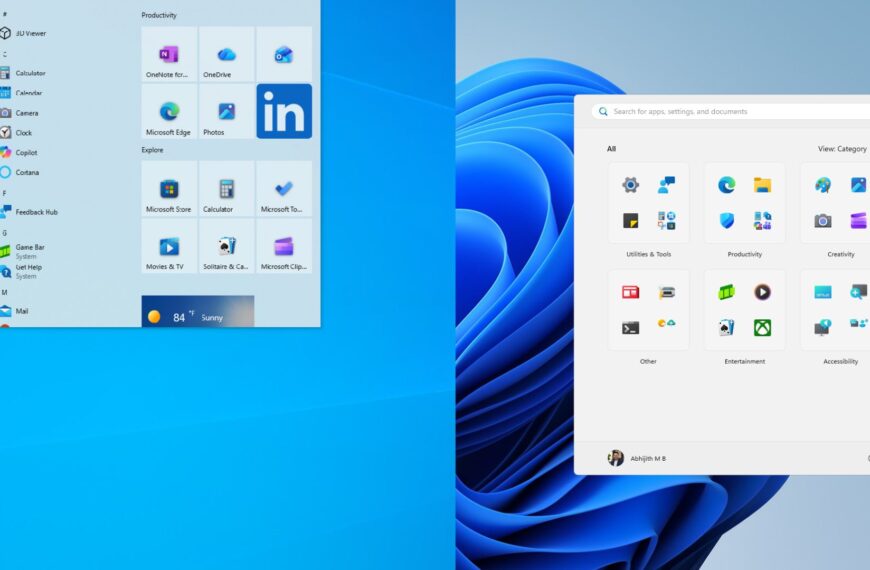Open Calculator tile under Explore
Image resolution: width=870 pixels, height=570 pixels.
coord(226,189)
